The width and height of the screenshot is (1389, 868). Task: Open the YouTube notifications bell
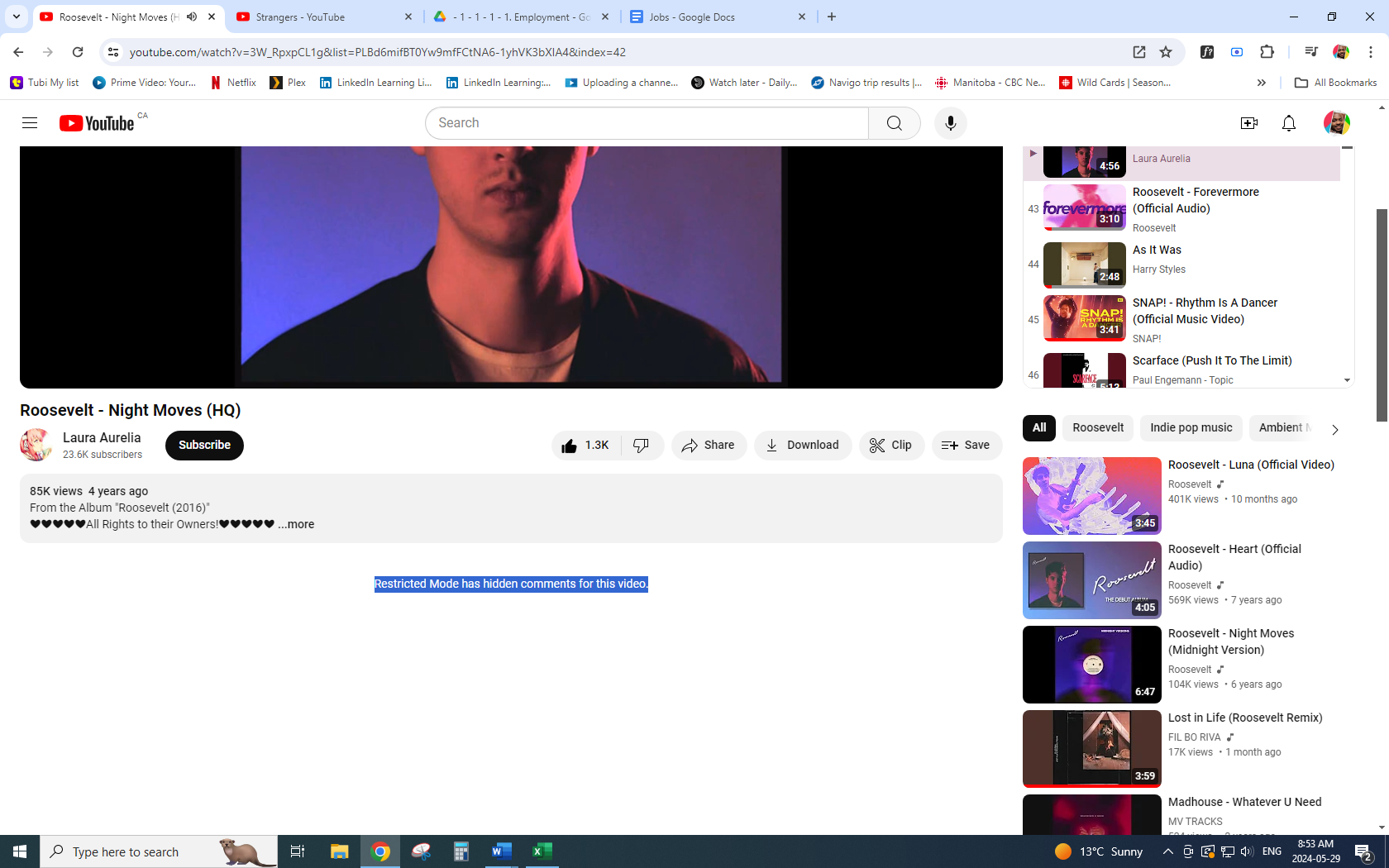click(1288, 123)
